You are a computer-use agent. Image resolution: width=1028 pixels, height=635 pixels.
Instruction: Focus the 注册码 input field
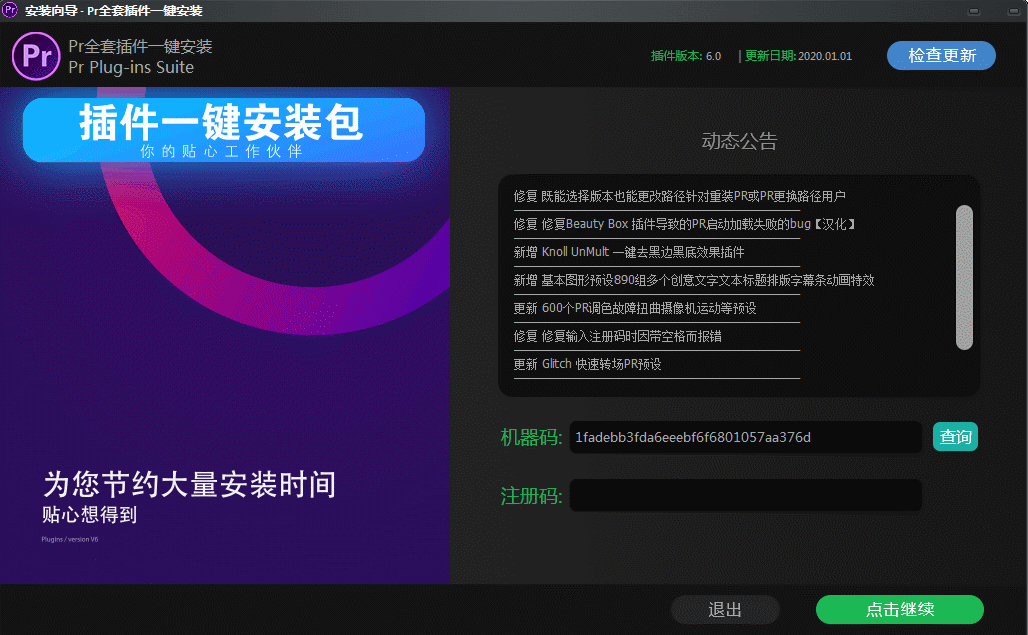(745, 495)
